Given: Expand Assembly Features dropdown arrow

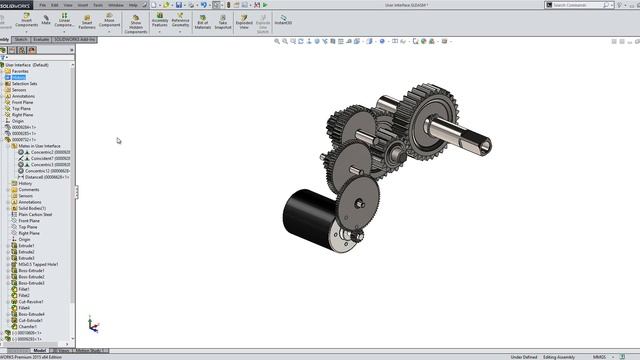Looking at the screenshot, I should pos(160,31).
